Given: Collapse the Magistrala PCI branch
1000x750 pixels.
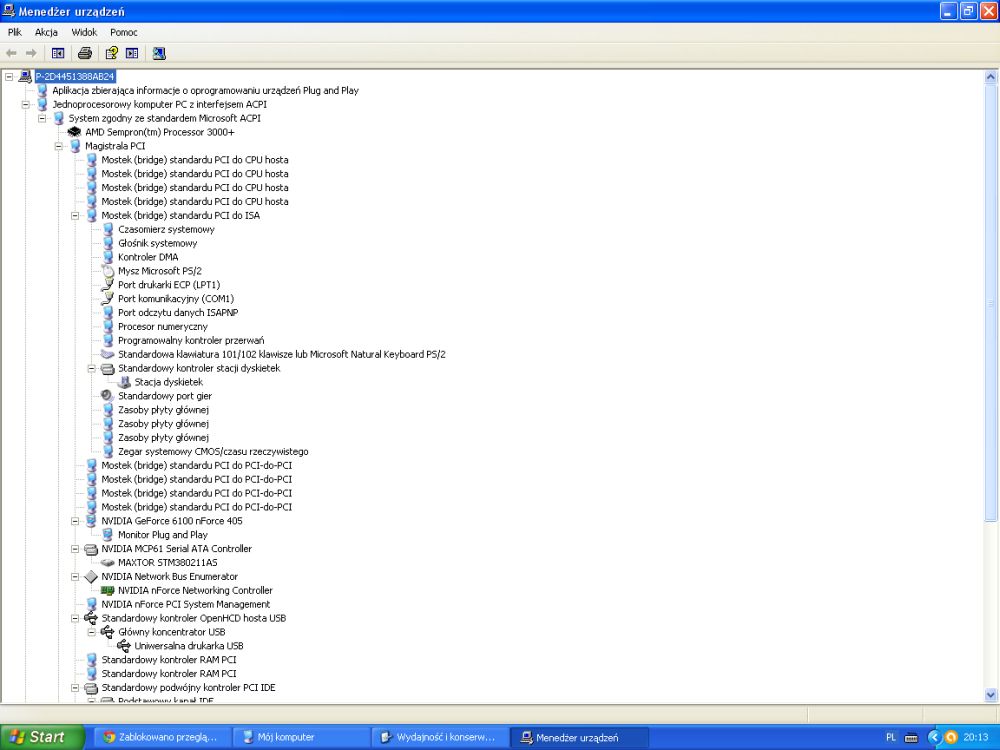Looking at the screenshot, I should (x=59, y=146).
